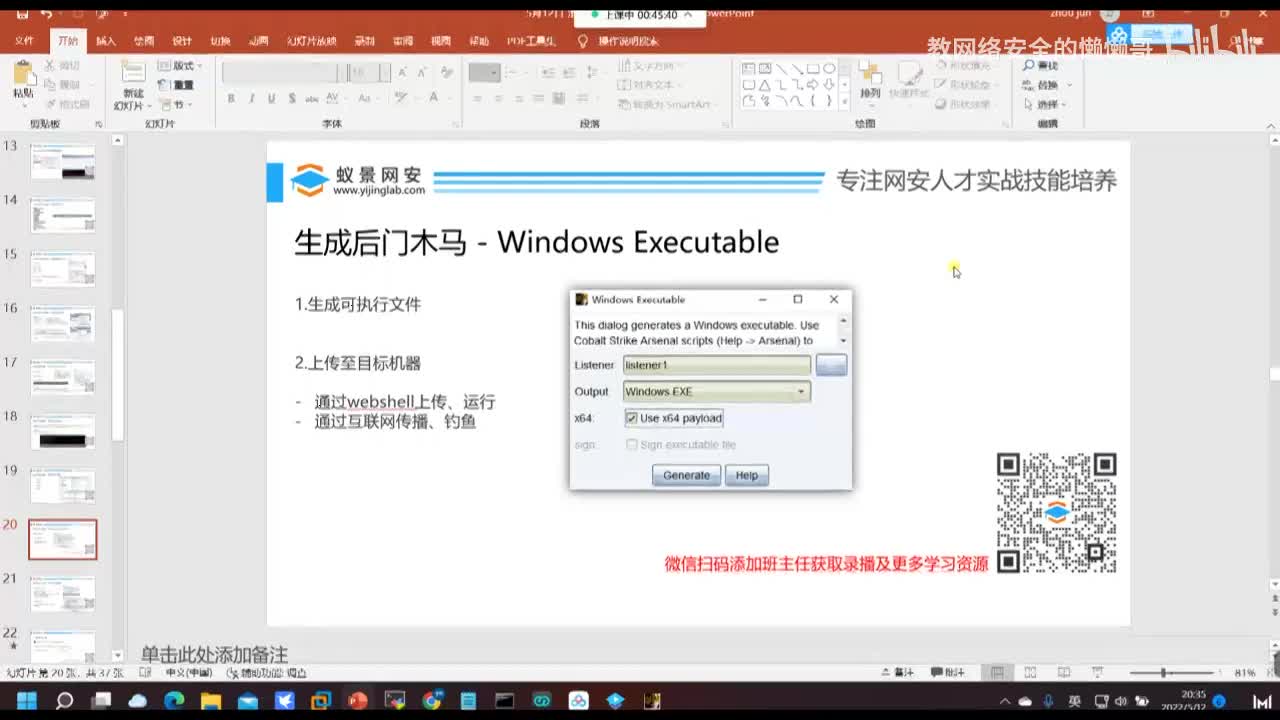This screenshot has width=1280, height=720.
Task: Open the Clipboard group dialog launcher
Action: coord(98,124)
